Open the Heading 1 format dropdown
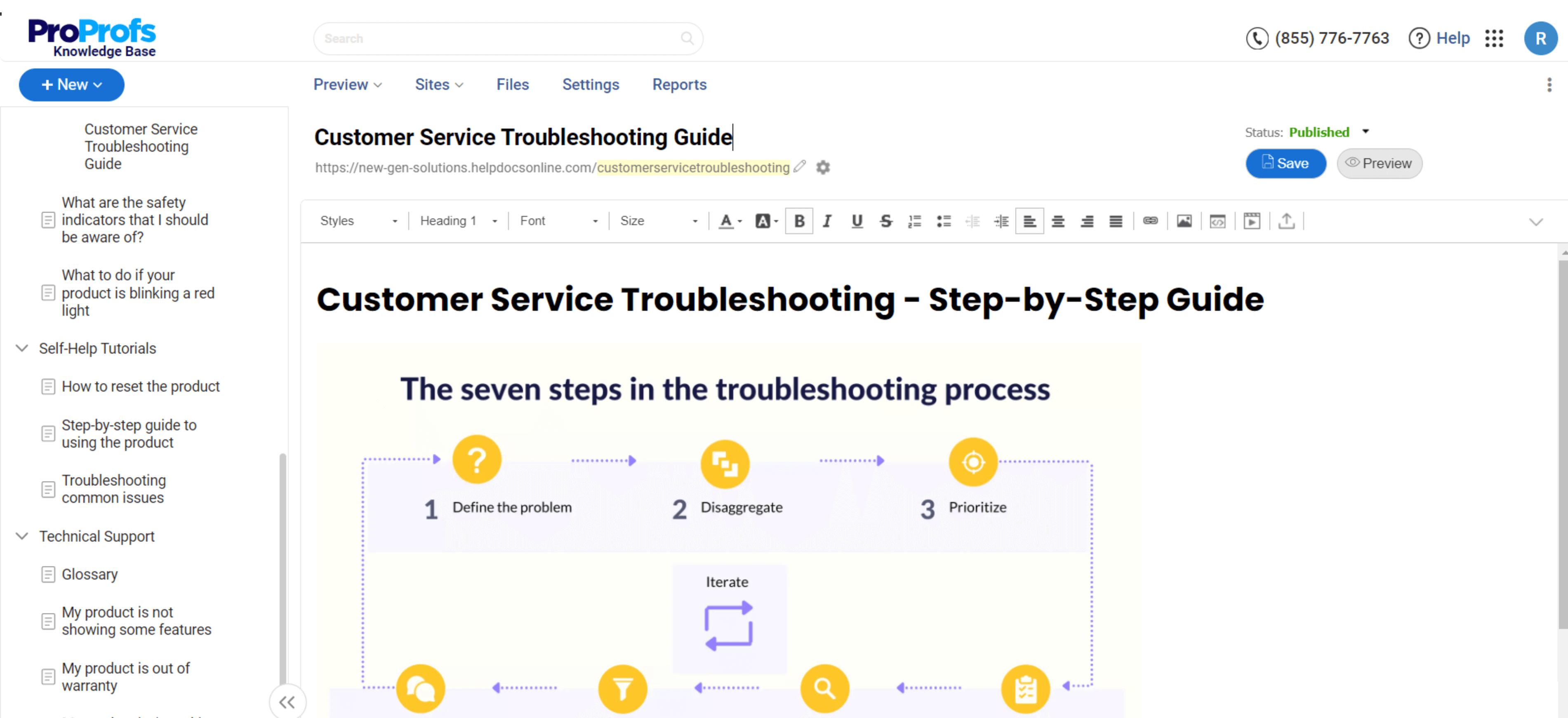The height and width of the screenshot is (718, 1568). tap(459, 221)
